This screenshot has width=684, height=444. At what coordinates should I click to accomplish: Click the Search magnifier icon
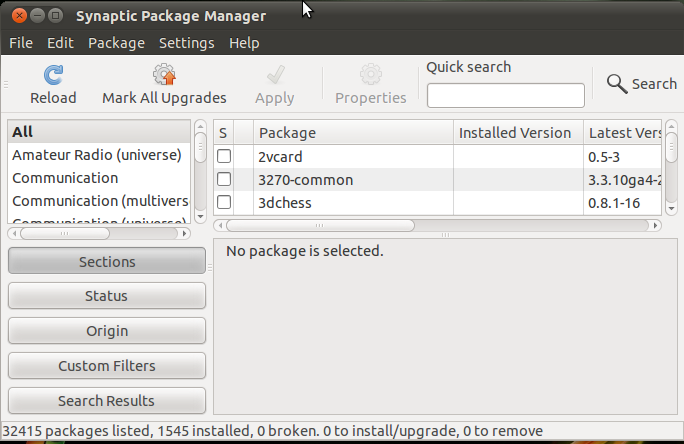(x=617, y=83)
